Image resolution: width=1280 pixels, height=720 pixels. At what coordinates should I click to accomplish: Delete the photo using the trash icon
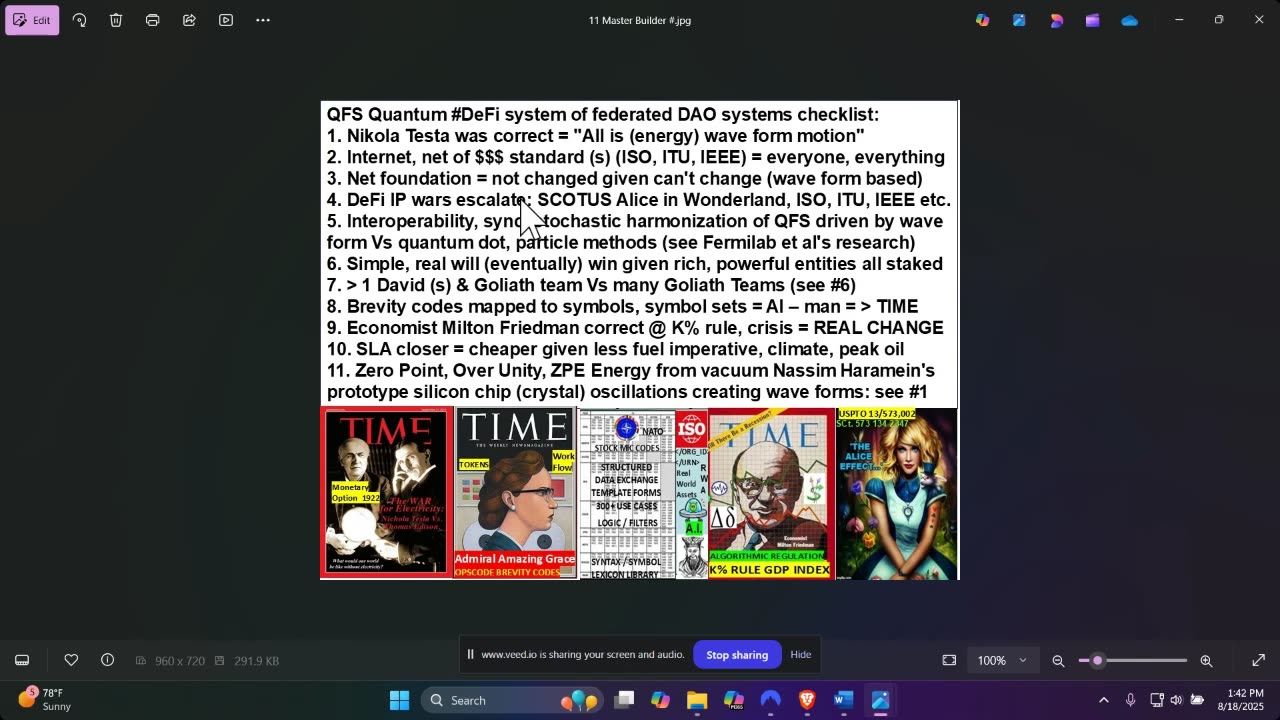116,20
